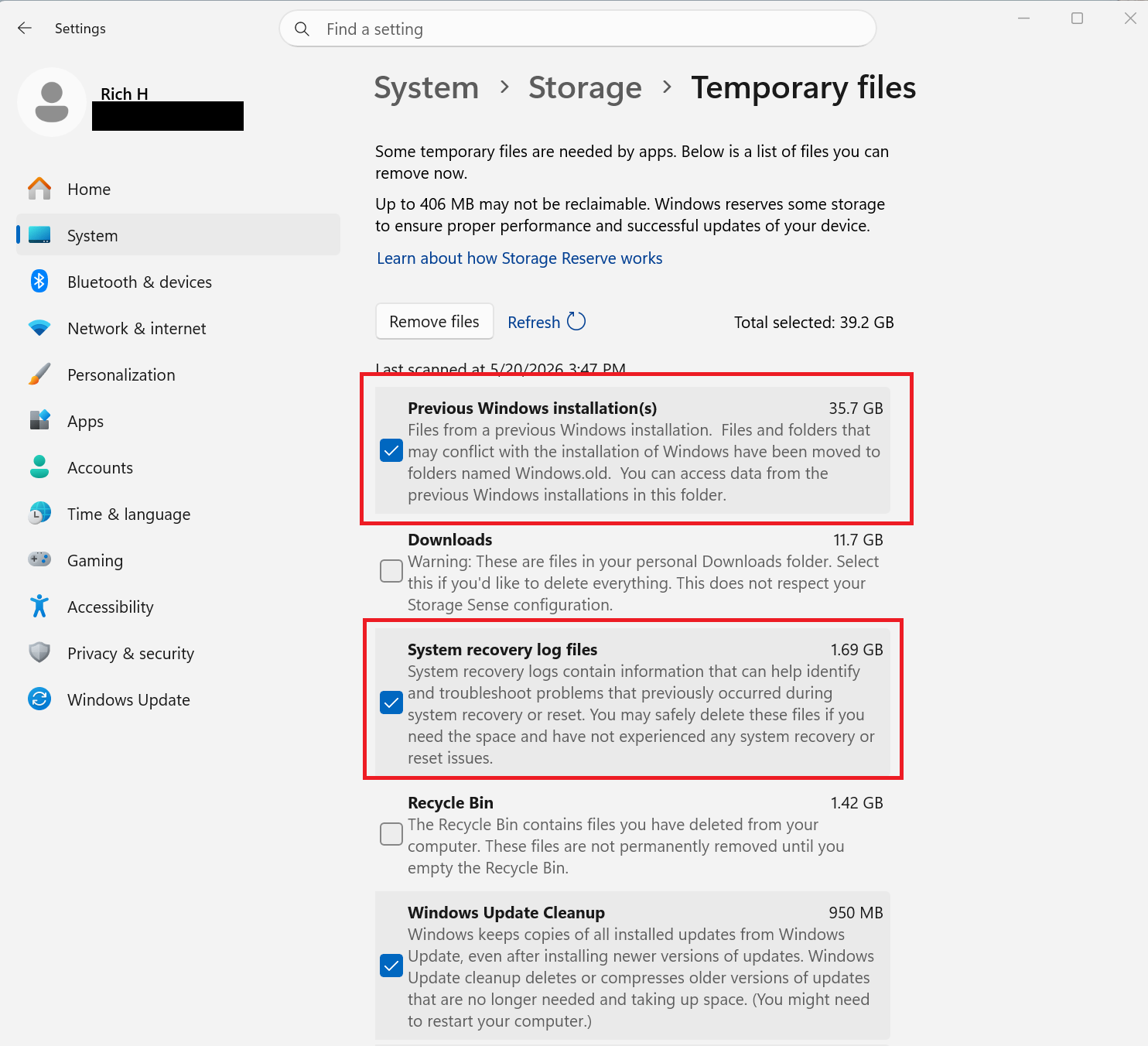Open Accounts settings page
This screenshot has height=1046, width=1148.
tap(178, 467)
